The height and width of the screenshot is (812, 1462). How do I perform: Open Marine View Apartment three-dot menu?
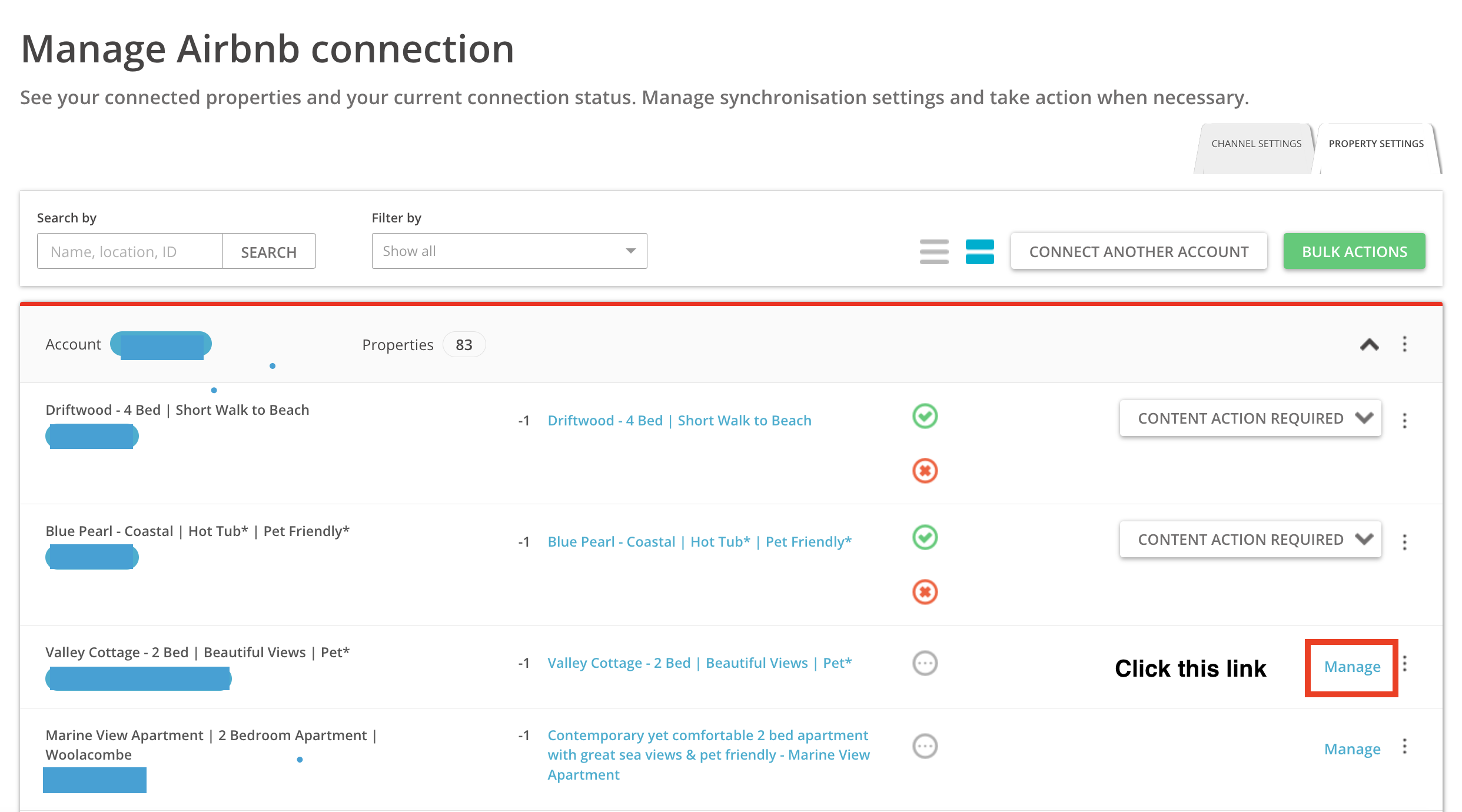(x=1404, y=747)
